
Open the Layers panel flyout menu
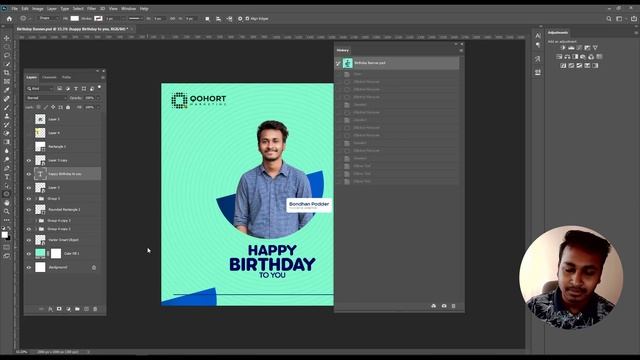(103, 77)
